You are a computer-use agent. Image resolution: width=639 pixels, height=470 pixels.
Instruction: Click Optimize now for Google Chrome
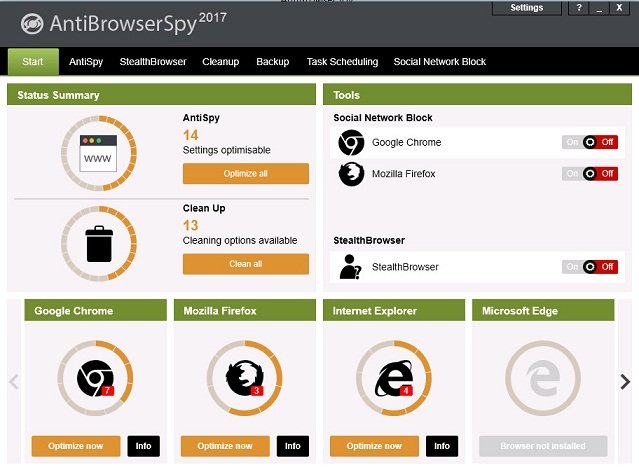point(76,446)
